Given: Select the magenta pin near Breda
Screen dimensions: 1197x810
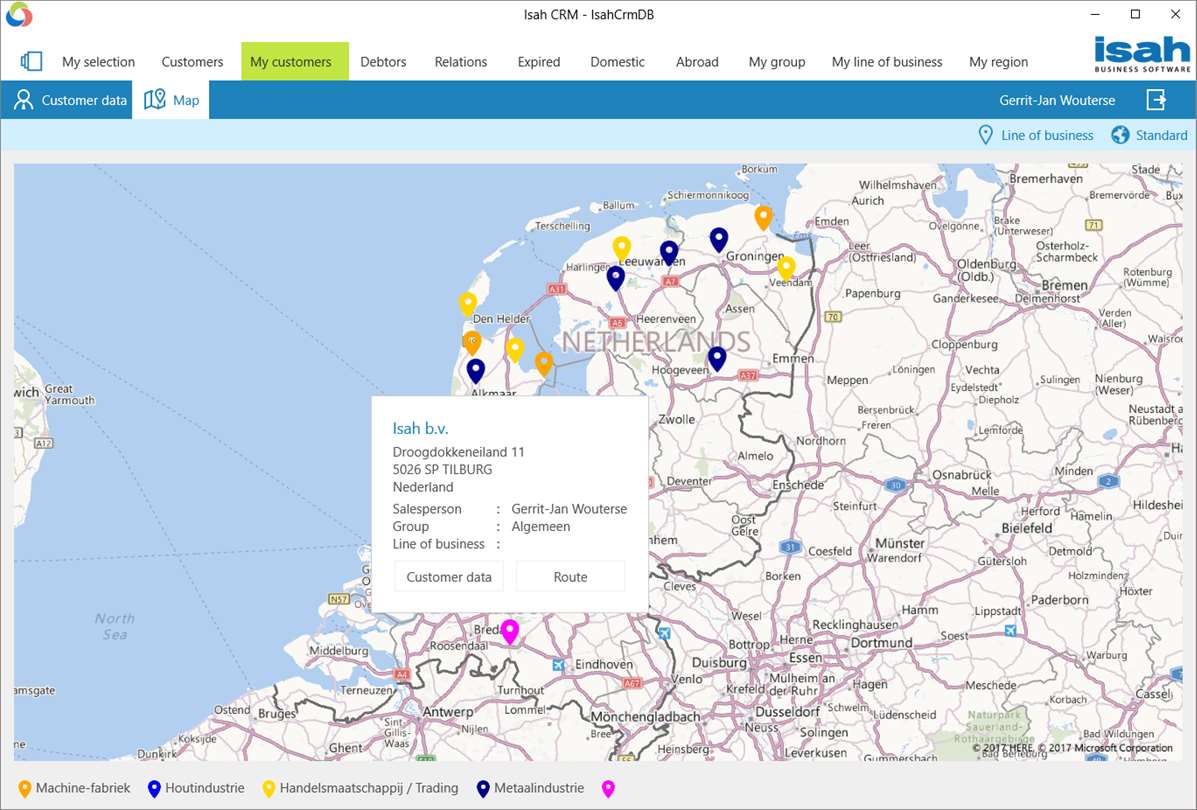Looking at the screenshot, I should (510, 631).
